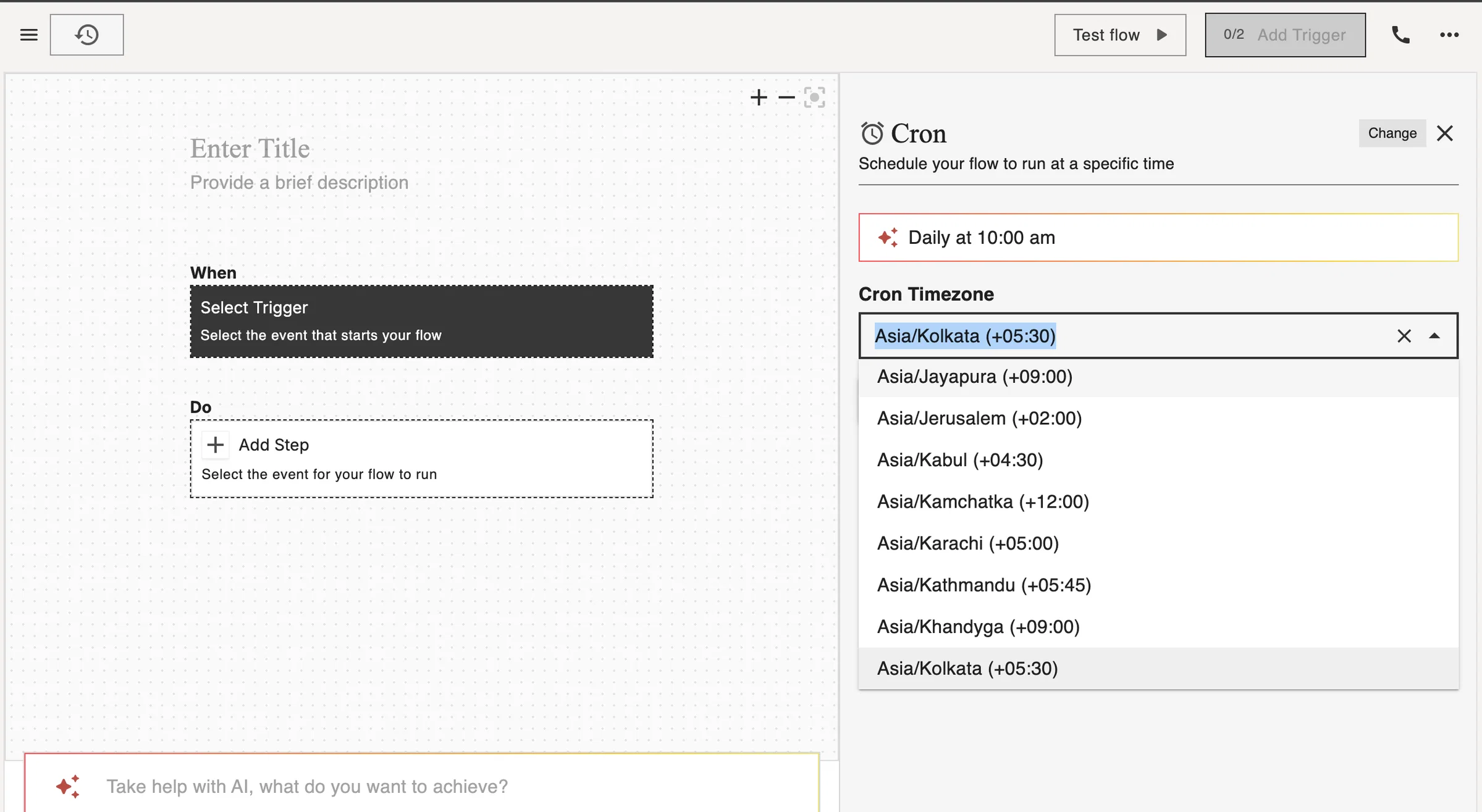Select Asia/Kamchatka (+12:00) timezone
Screen dimensions: 1482x812
(1158, 501)
